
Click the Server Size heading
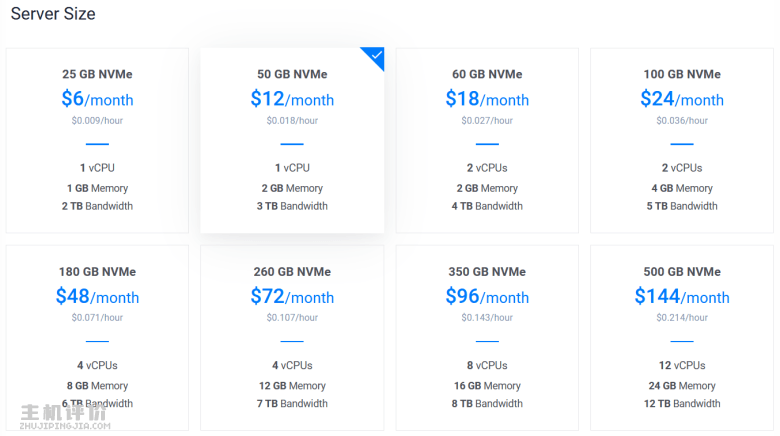pos(53,14)
